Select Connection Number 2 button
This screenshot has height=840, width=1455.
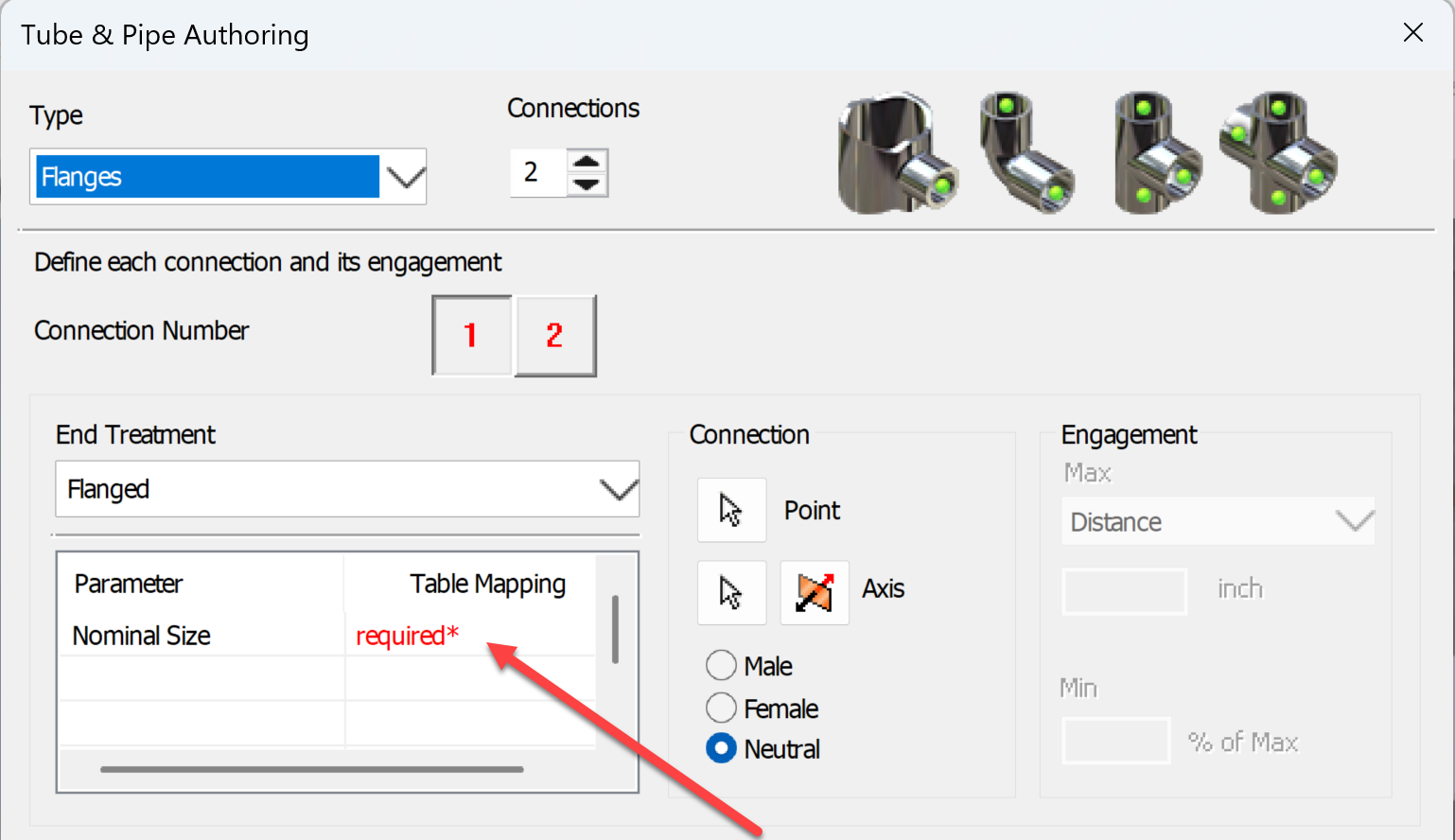click(555, 335)
